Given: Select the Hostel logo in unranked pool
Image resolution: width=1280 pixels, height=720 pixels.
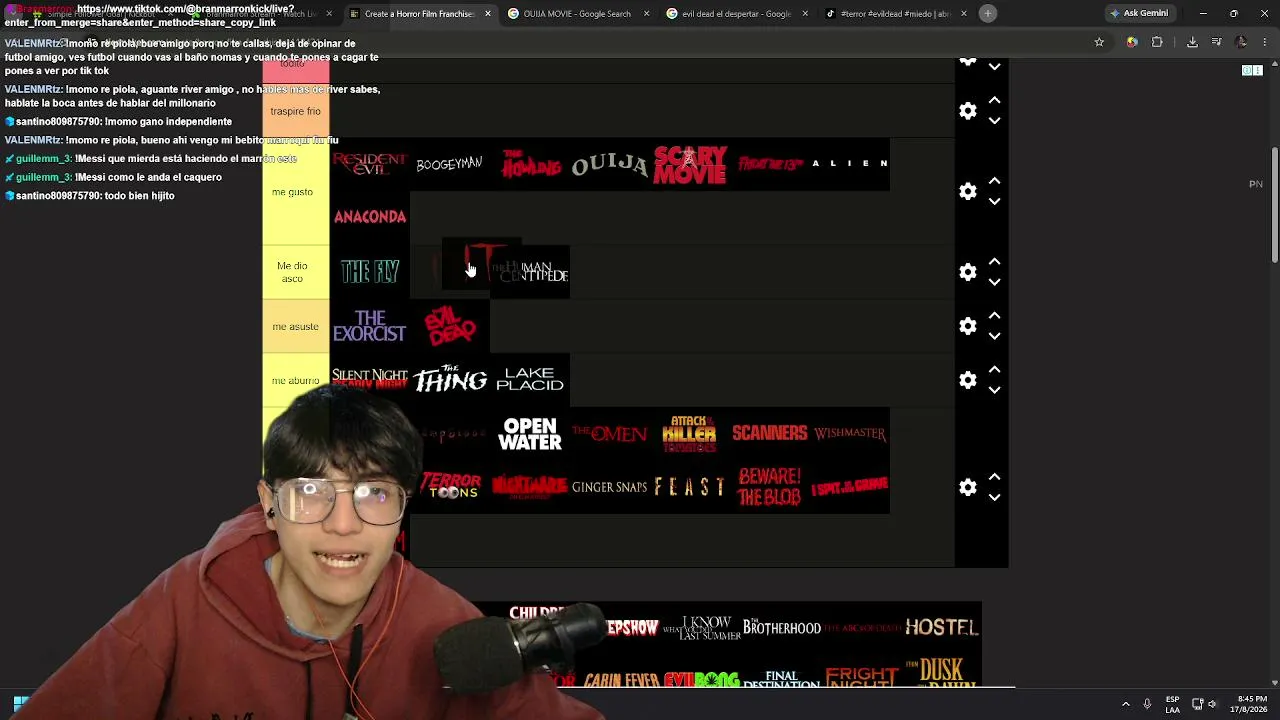Looking at the screenshot, I should 941,628.
